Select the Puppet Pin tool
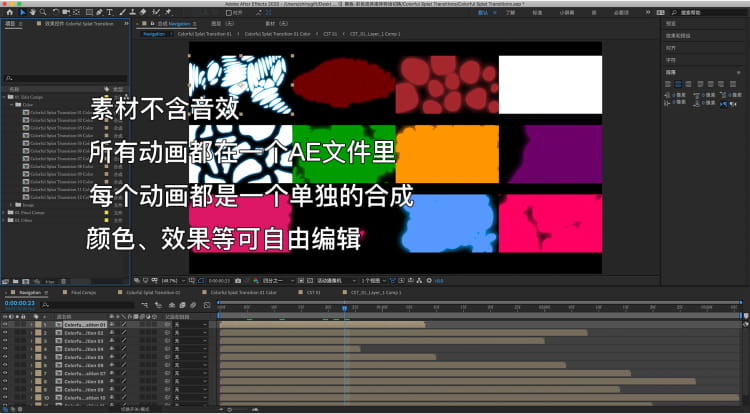 point(168,12)
